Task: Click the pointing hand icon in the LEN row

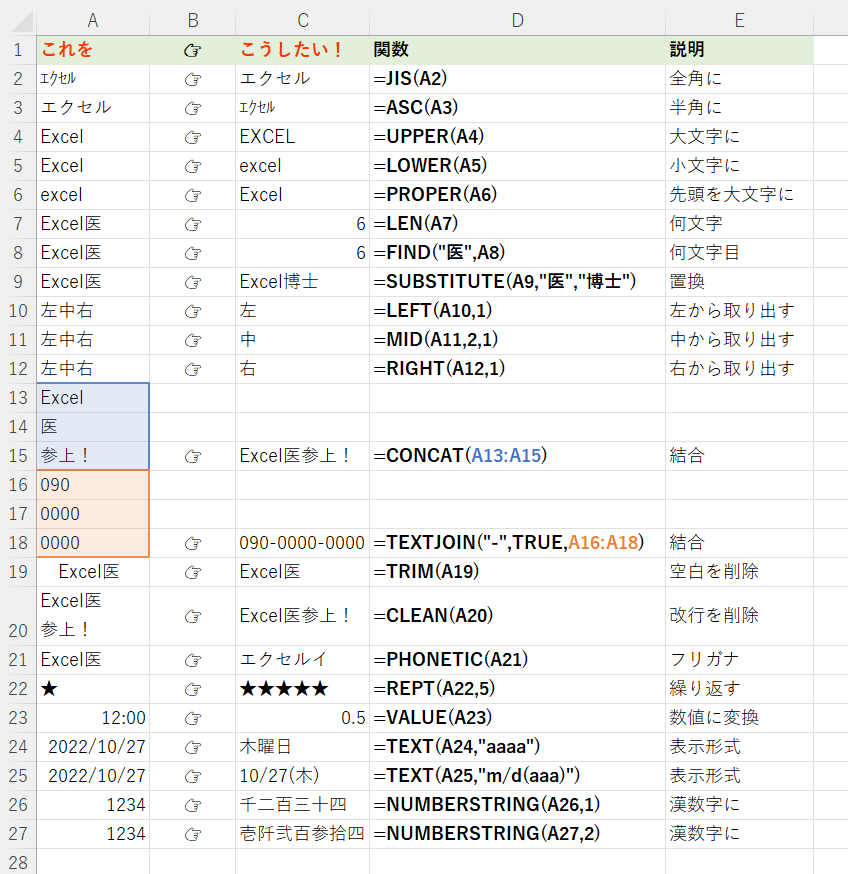Action: click(192, 224)
